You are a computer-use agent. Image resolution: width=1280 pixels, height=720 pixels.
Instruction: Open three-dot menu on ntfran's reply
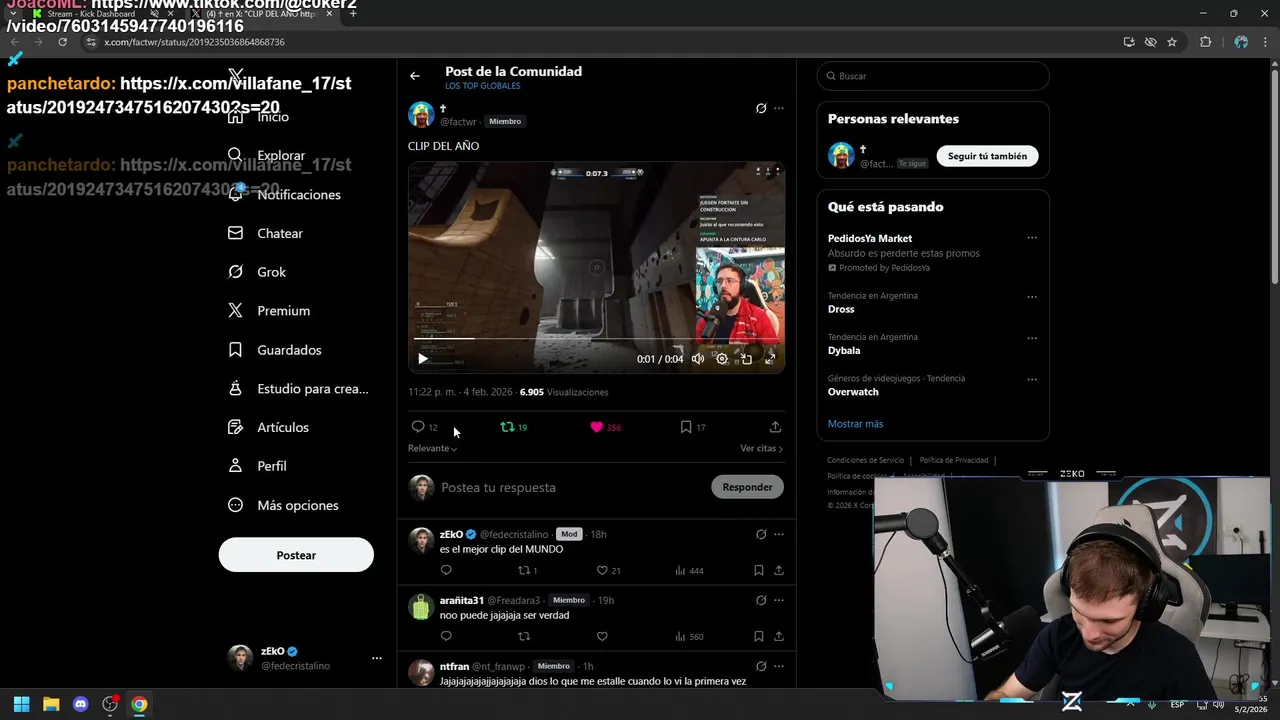click(779, 666)
